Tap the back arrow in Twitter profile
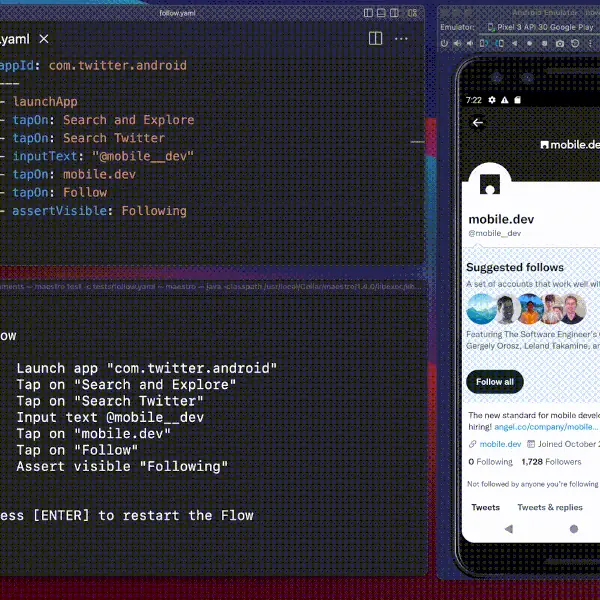 click(x=478, y=123)
